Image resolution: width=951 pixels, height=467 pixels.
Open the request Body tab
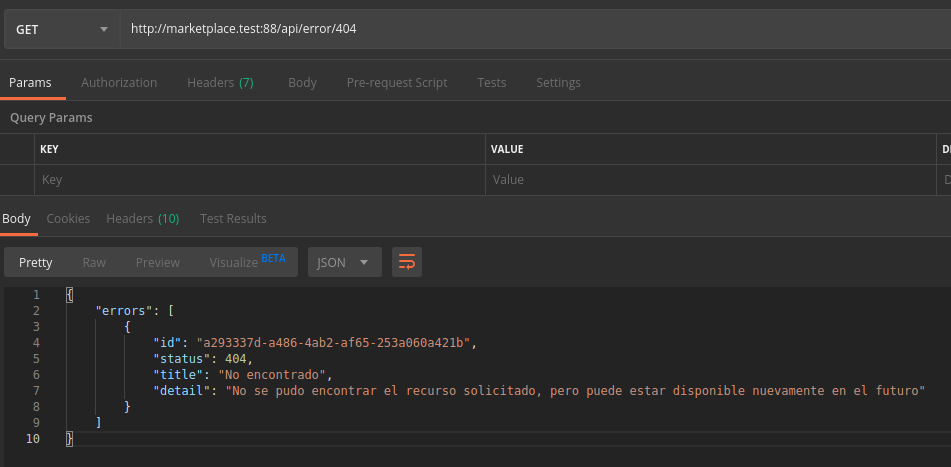click(x=302, y=82)
